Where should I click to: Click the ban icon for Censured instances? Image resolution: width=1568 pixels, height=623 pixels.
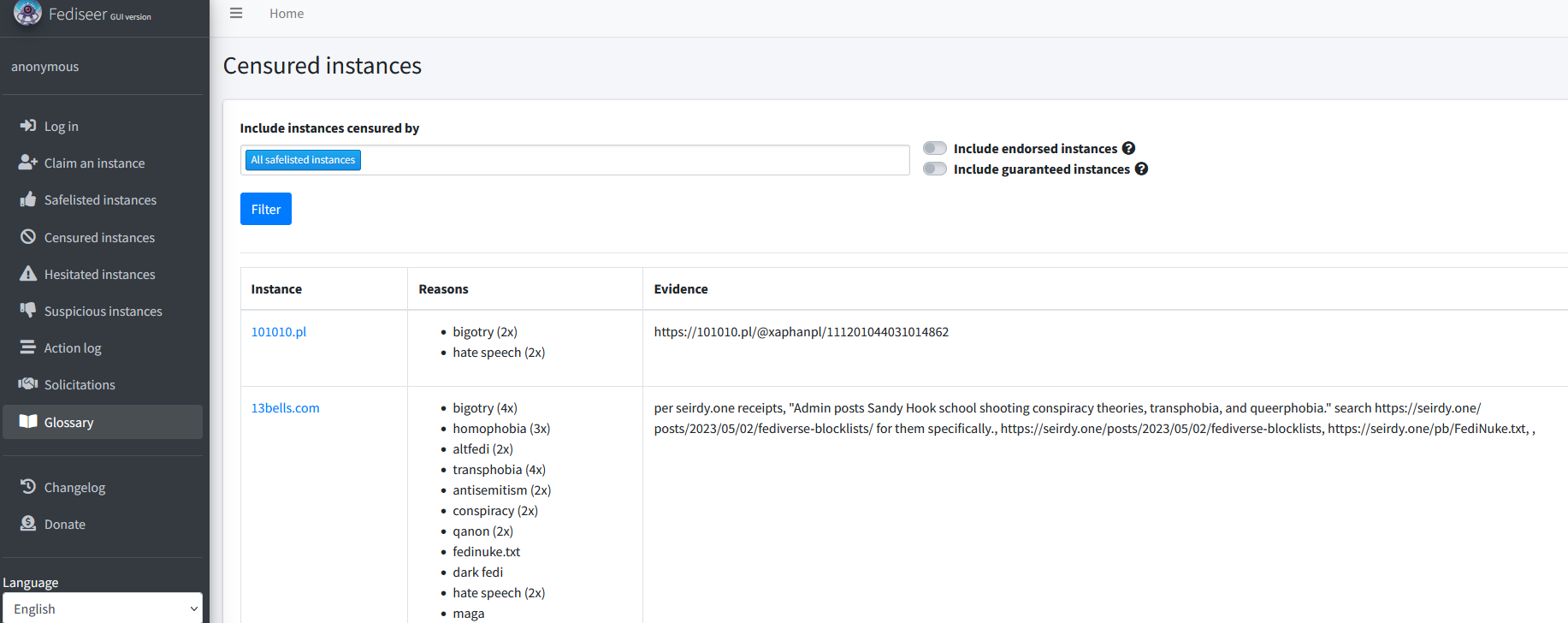coord(28,237)
